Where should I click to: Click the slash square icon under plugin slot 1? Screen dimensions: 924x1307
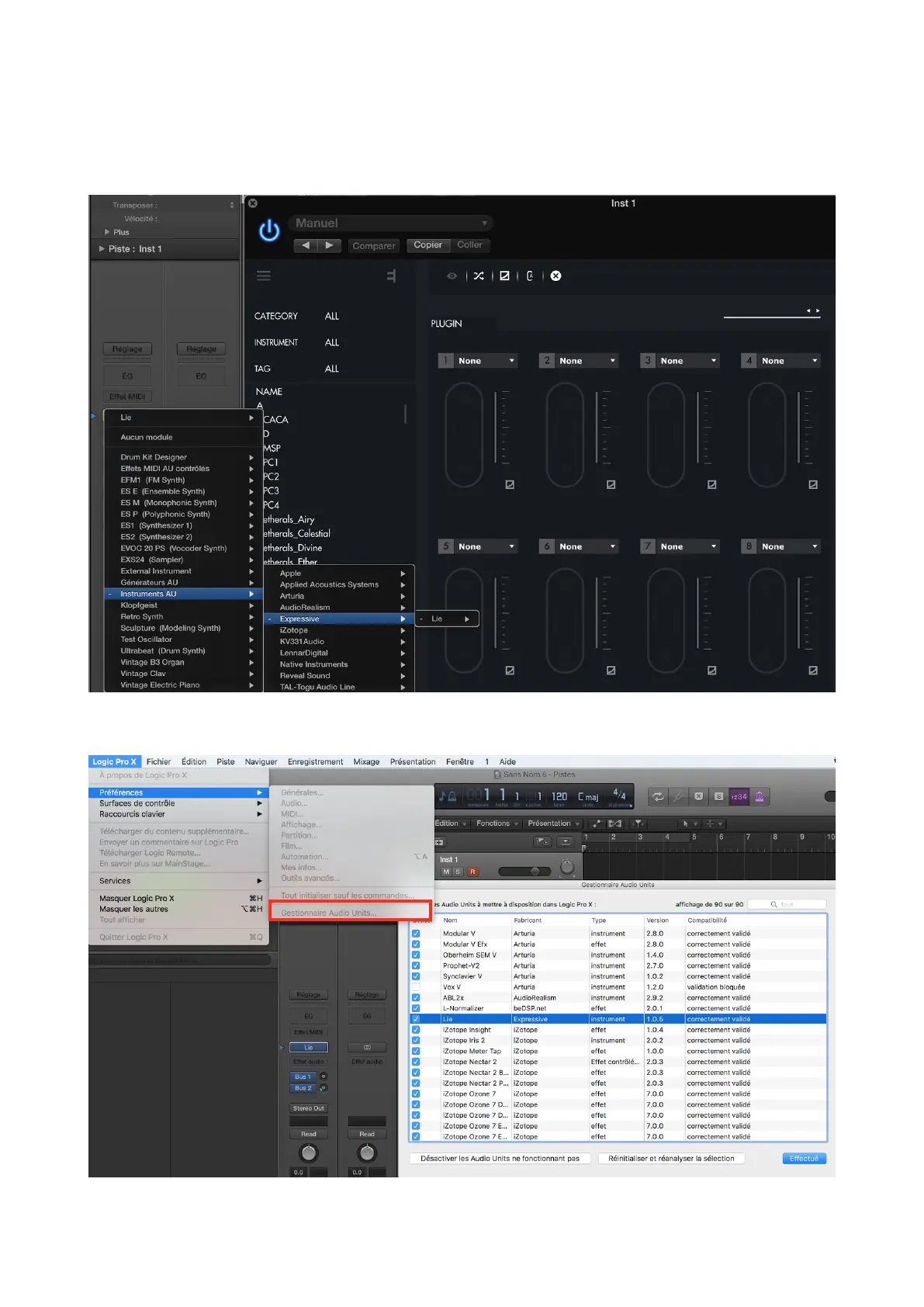510,484
